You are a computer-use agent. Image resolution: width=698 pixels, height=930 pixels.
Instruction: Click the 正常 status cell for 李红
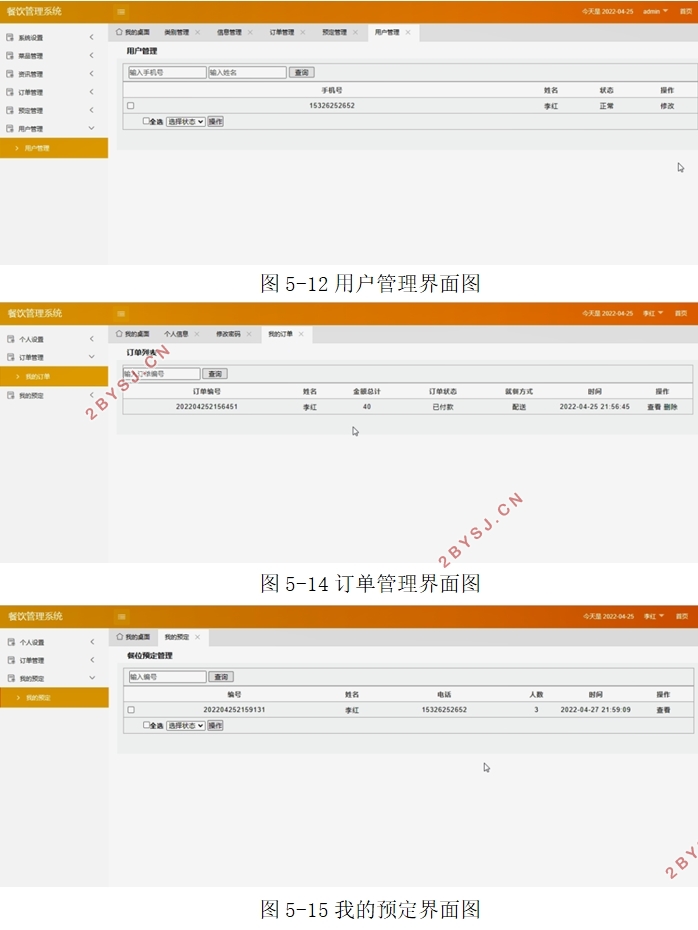606,106
